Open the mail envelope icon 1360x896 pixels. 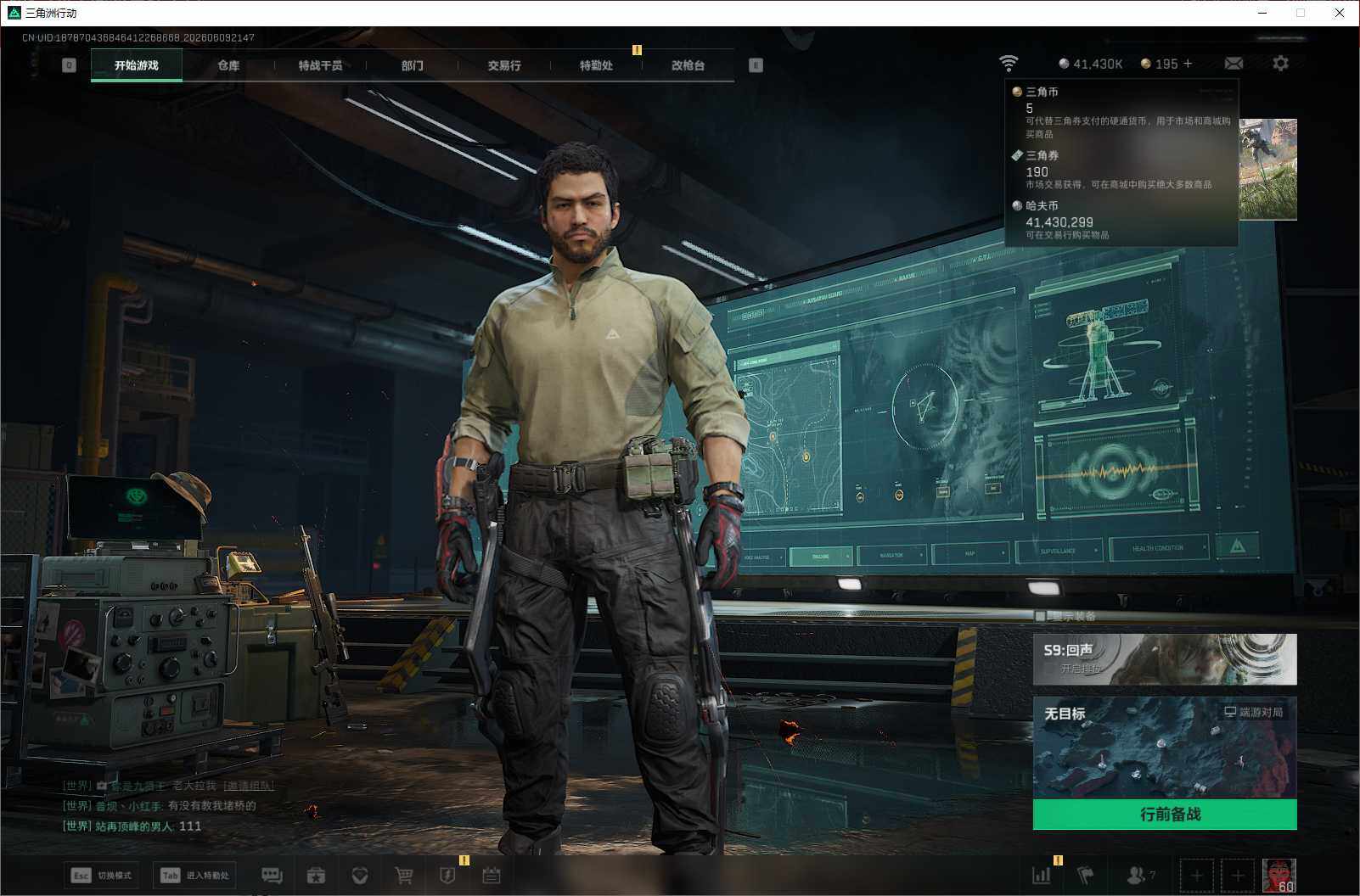1234,64
